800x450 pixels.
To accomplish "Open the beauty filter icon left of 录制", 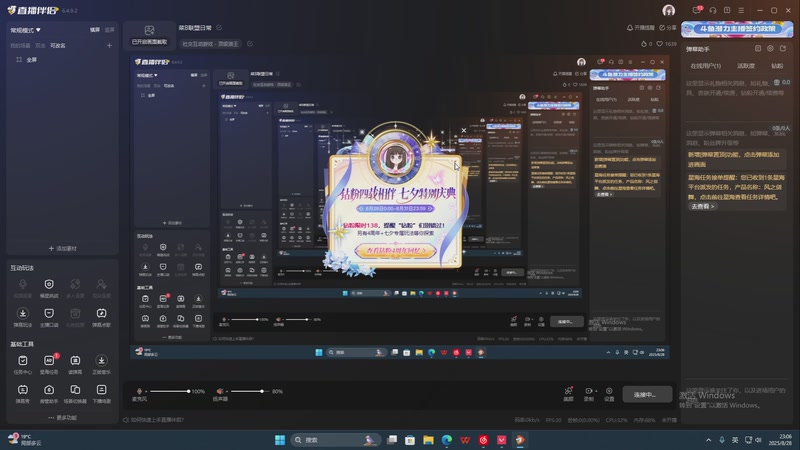I will [568, 393].
